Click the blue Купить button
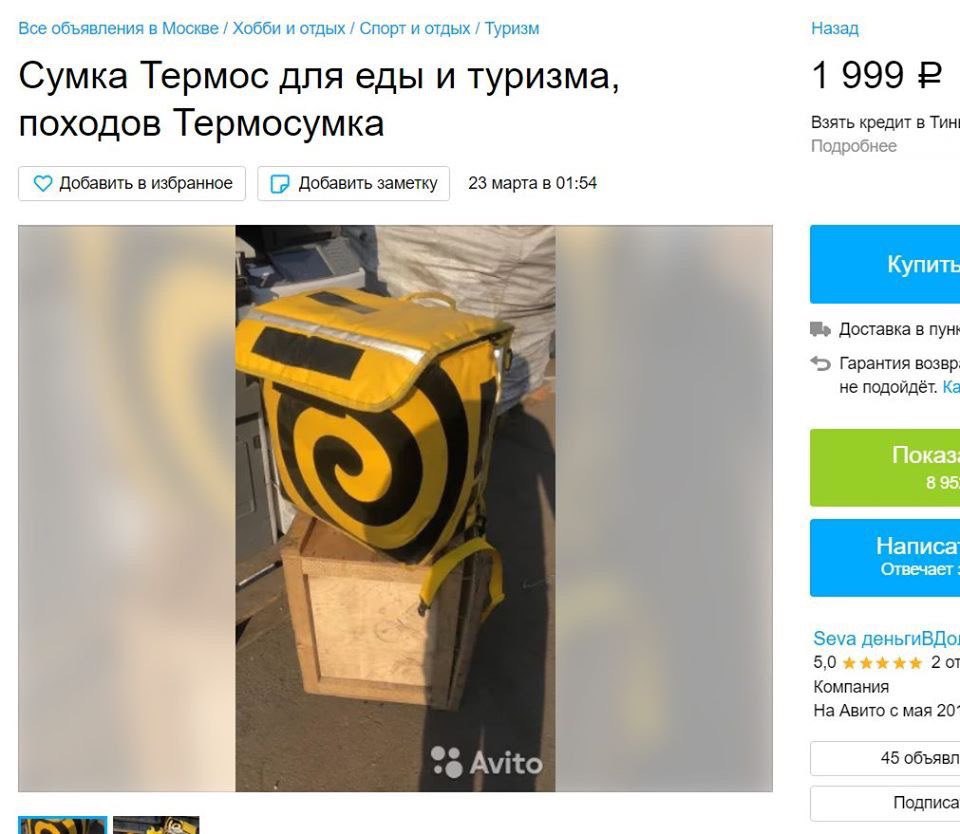 [885, 265]
